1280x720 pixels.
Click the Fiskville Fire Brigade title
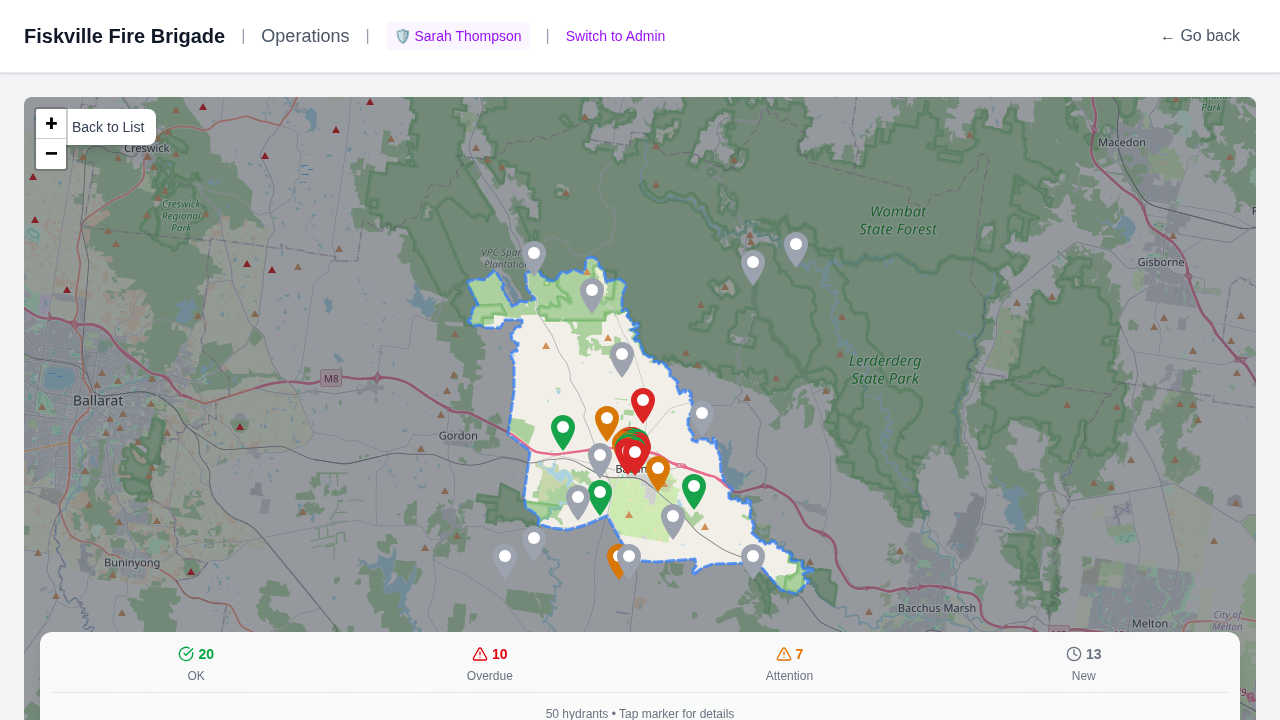coord(124,36)
